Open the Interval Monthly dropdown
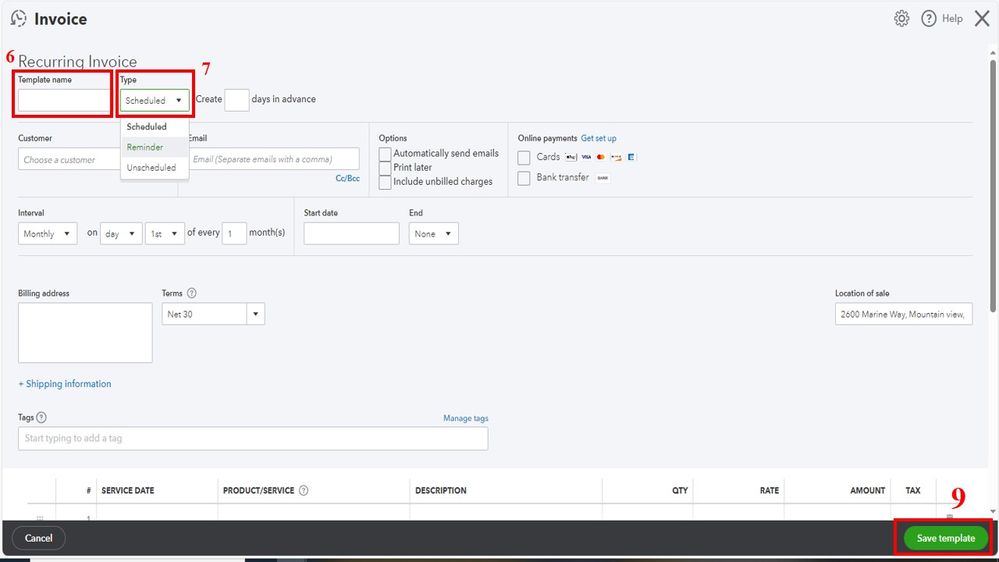 coord(48,234)
